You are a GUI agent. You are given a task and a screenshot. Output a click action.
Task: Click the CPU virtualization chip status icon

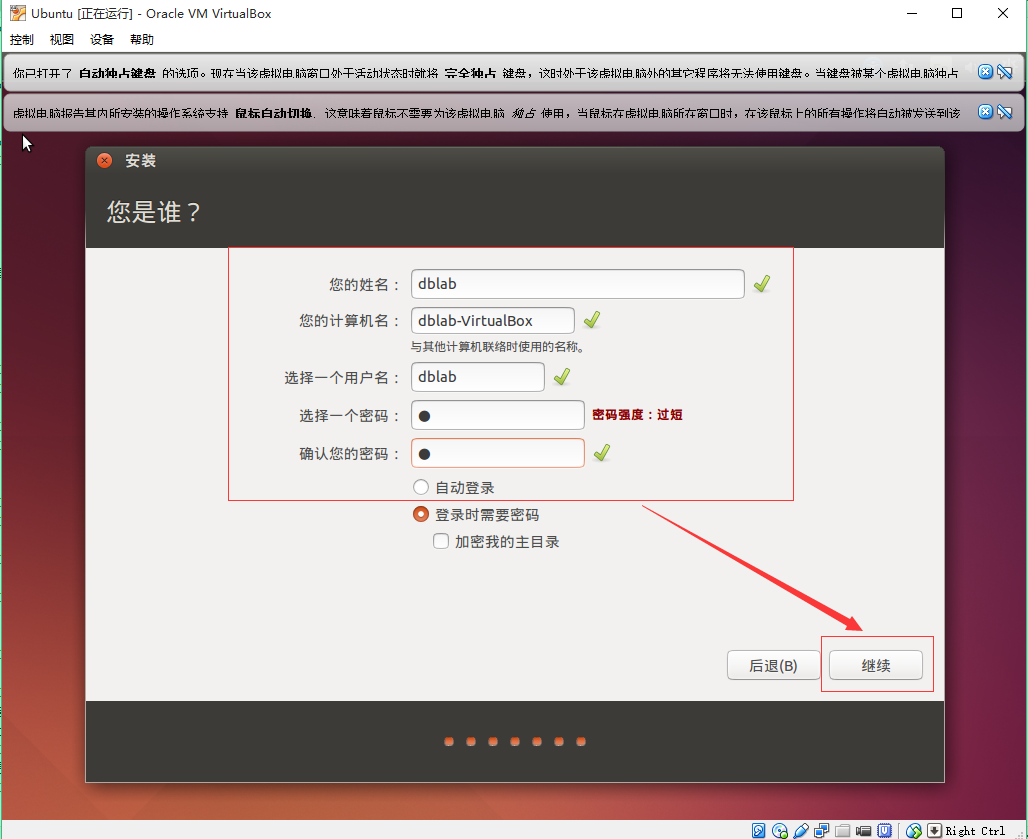(x=884, y=830)
